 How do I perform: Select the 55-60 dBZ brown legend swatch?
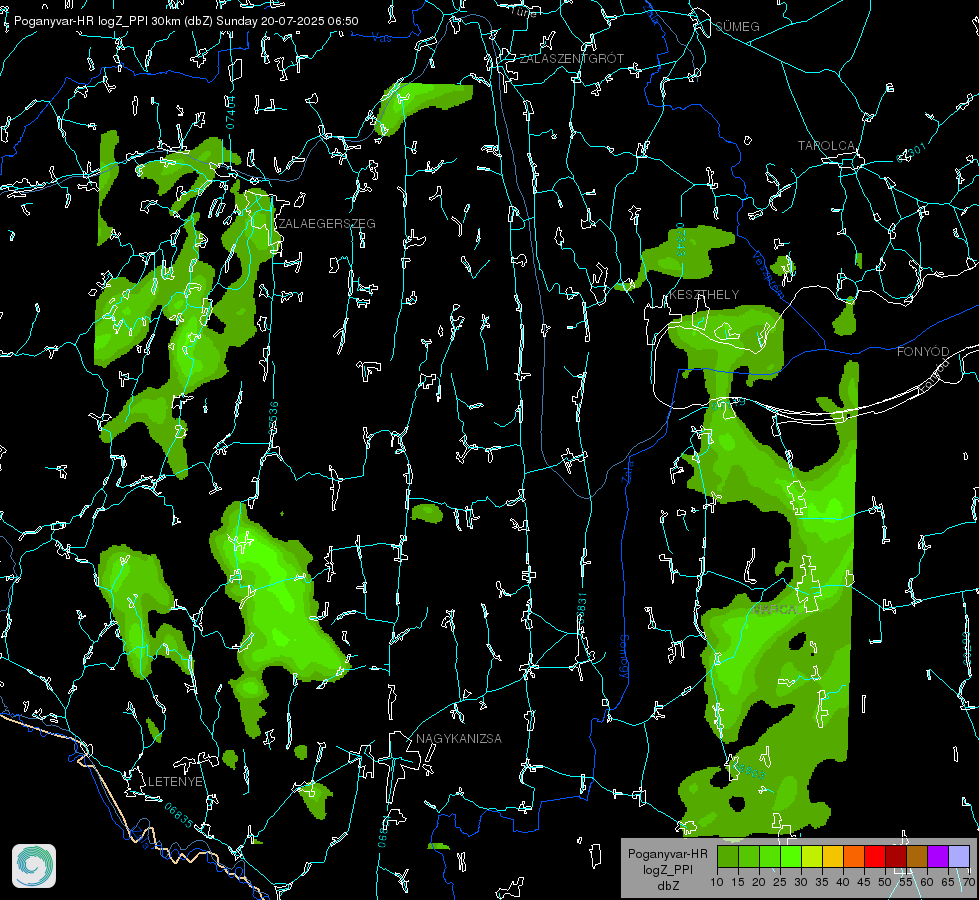coord(917,856)
